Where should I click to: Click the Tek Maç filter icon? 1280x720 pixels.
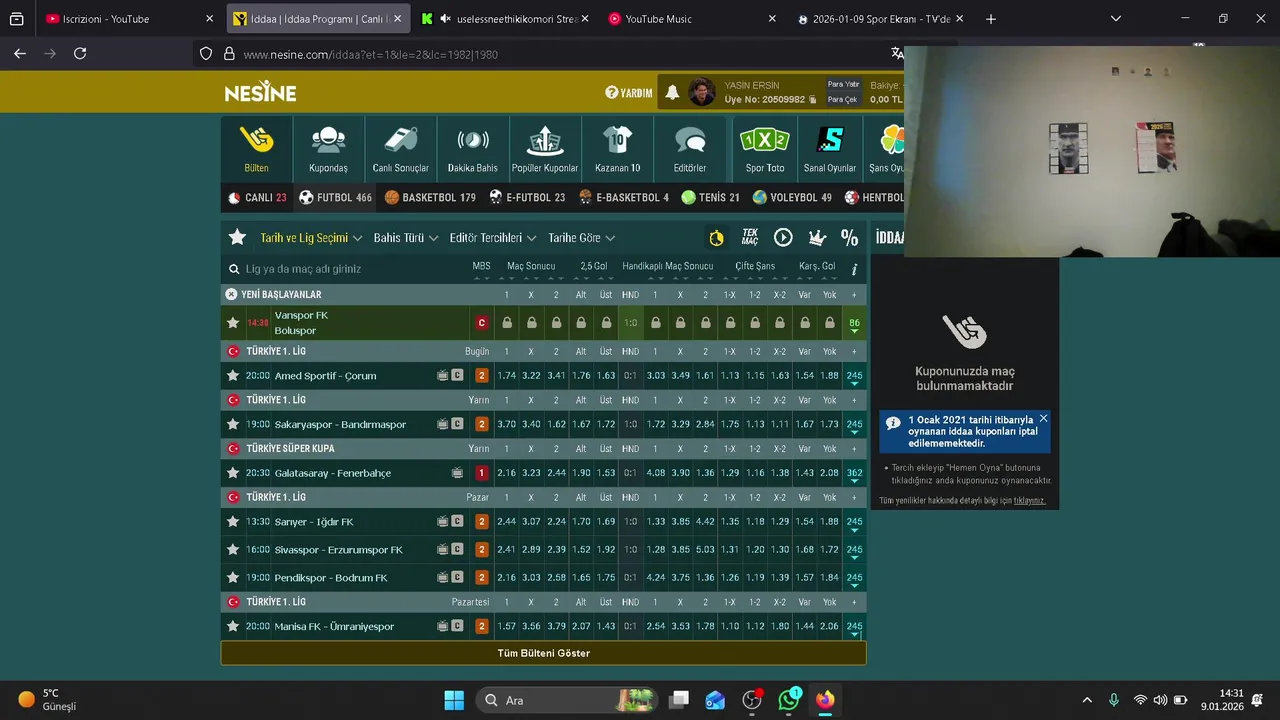pyautogui.click(x=750, y=237)
